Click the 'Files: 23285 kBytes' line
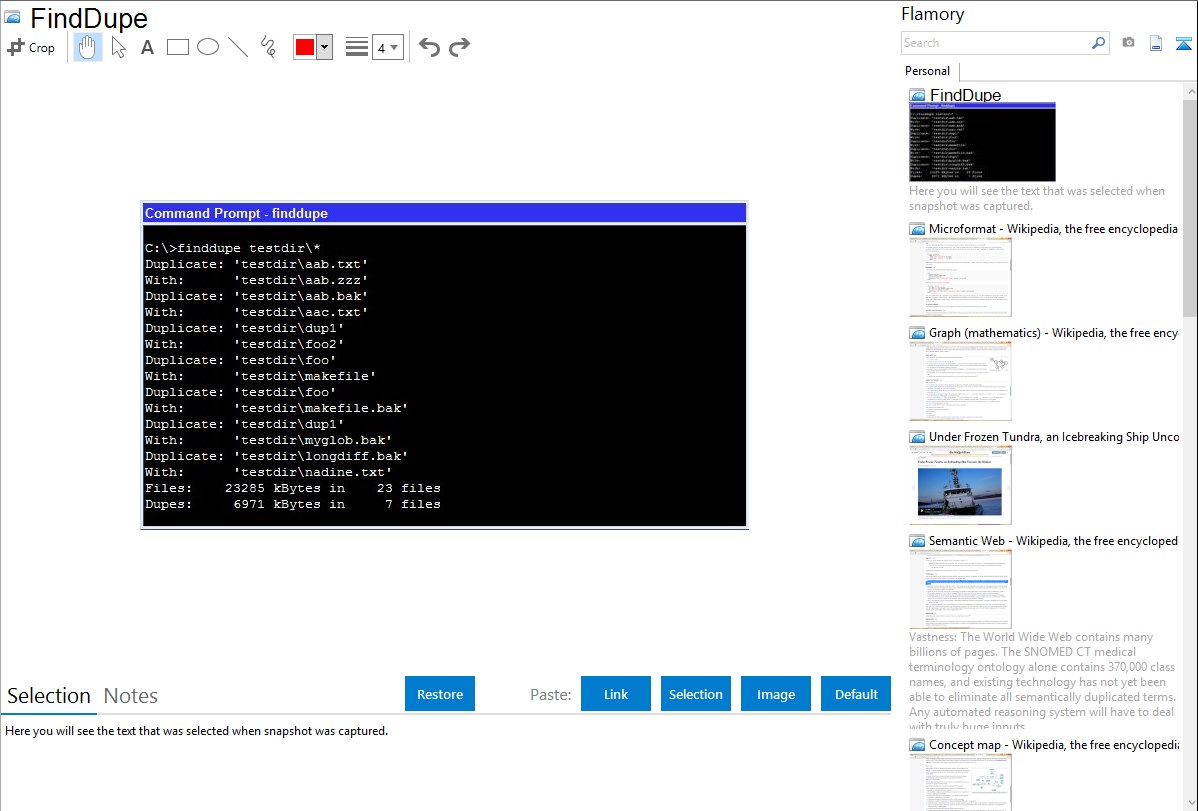 pyautogui.click(x=293, y=488)
